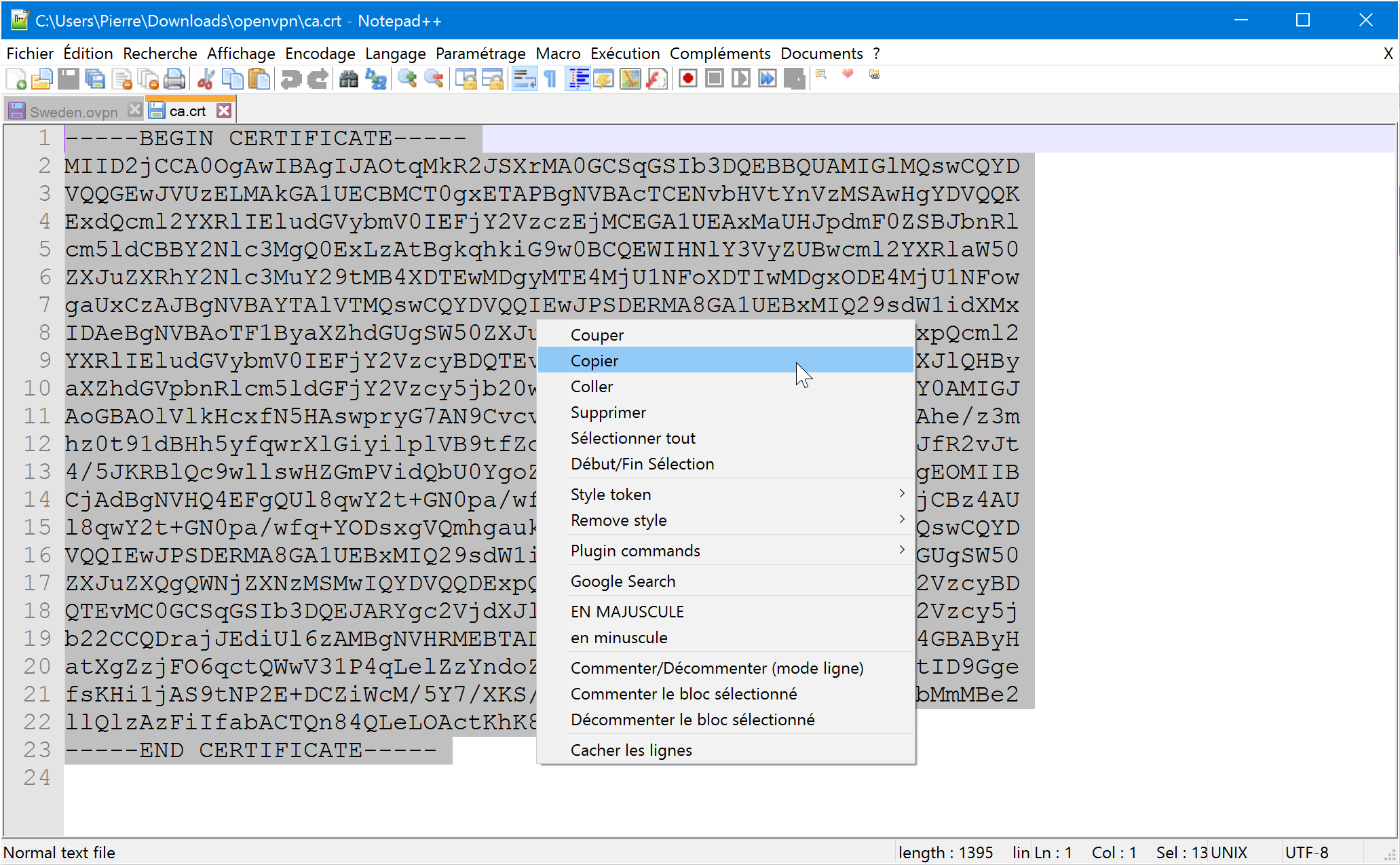Click the New file toolbar icon

pyautogui.click(x=16, y=79)
